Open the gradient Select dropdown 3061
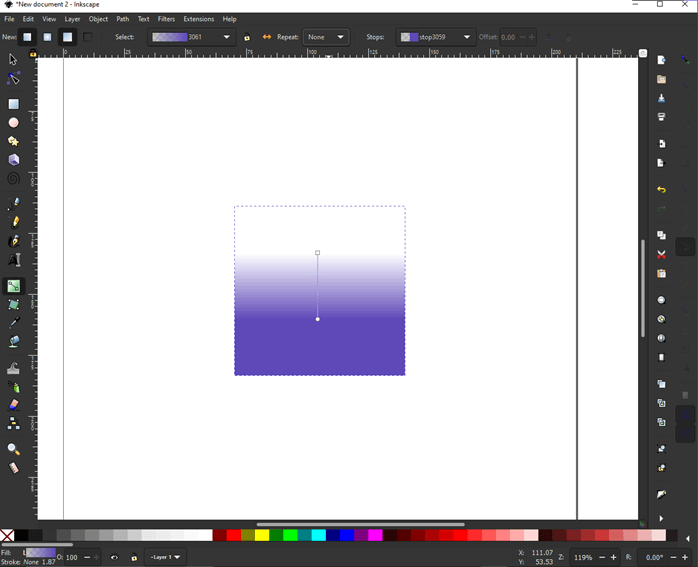Screen dimensions: 698x567 click(x=191, y=37)
